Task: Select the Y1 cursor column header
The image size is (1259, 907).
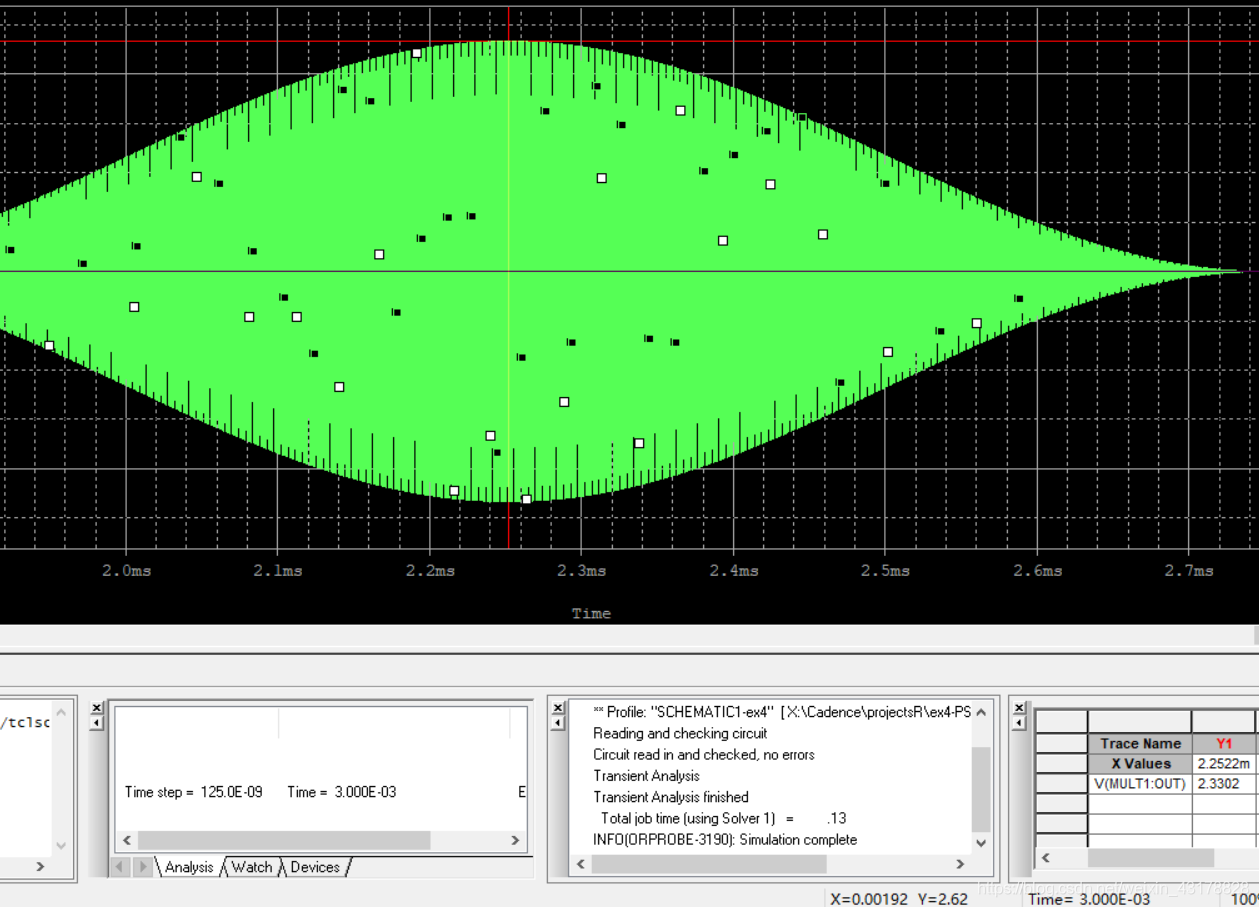Action: tap(1224, 743)
